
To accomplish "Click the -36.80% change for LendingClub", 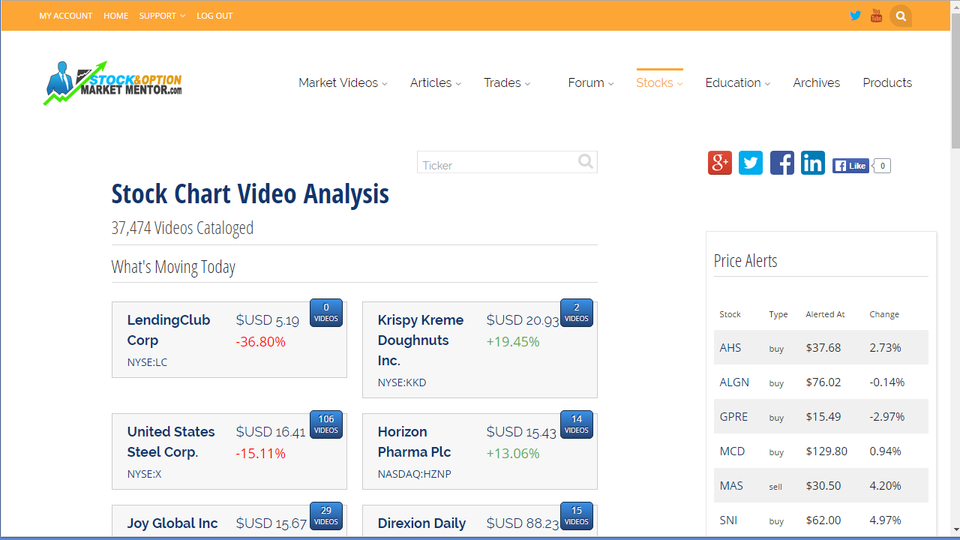I will tap(260, 342).
